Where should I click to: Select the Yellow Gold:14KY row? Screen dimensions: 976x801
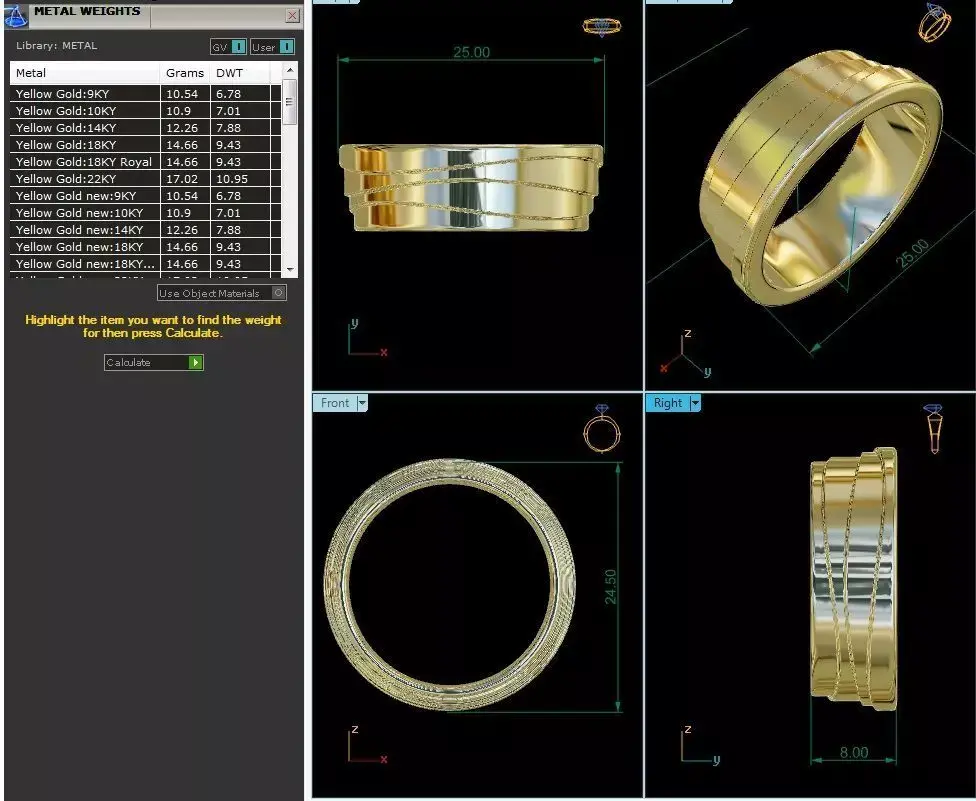click(145, 128)
